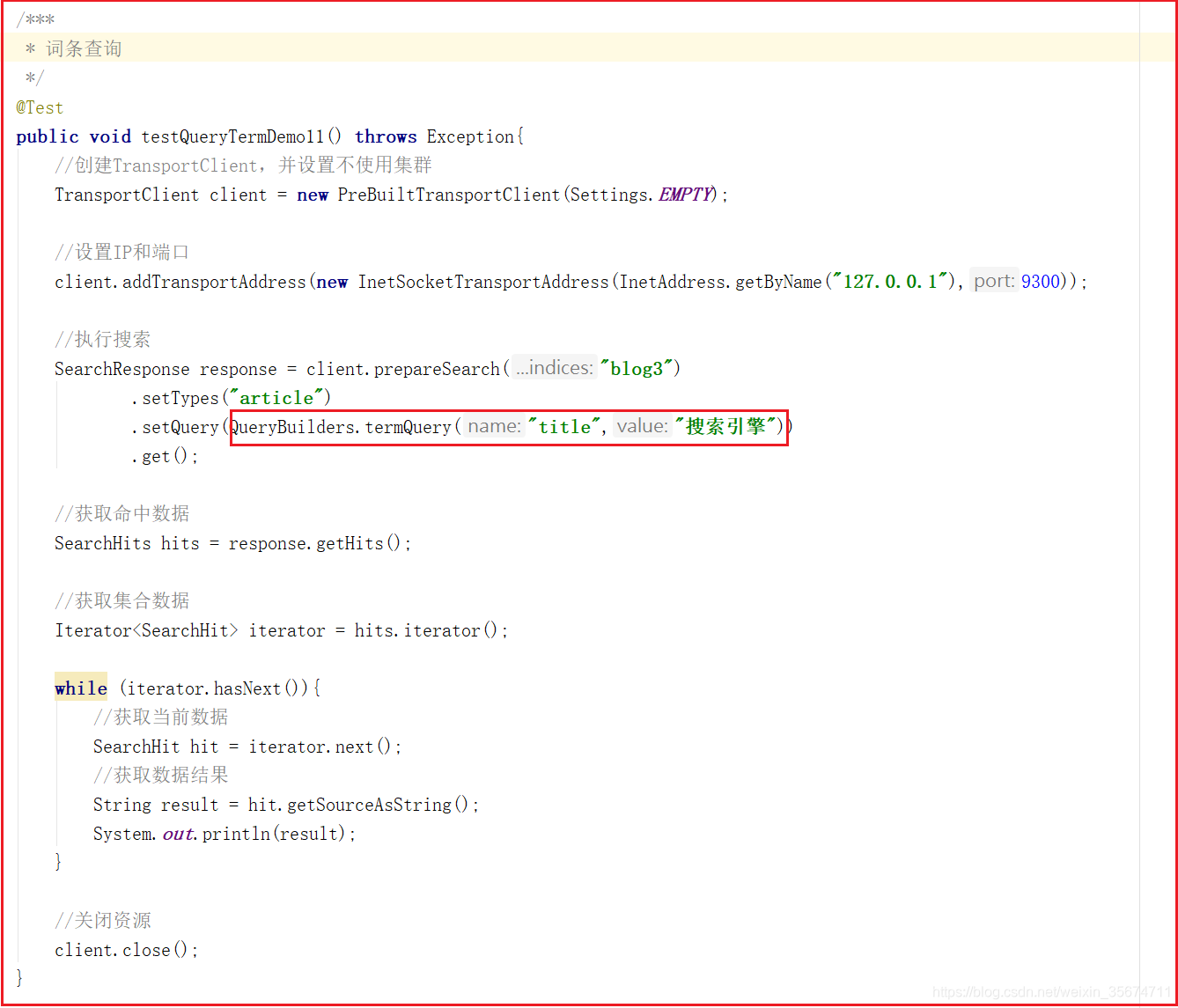The height and width of the screenshot is (1008, 1178).
Task: Click client.close() statement
Action: click(127, 950)
